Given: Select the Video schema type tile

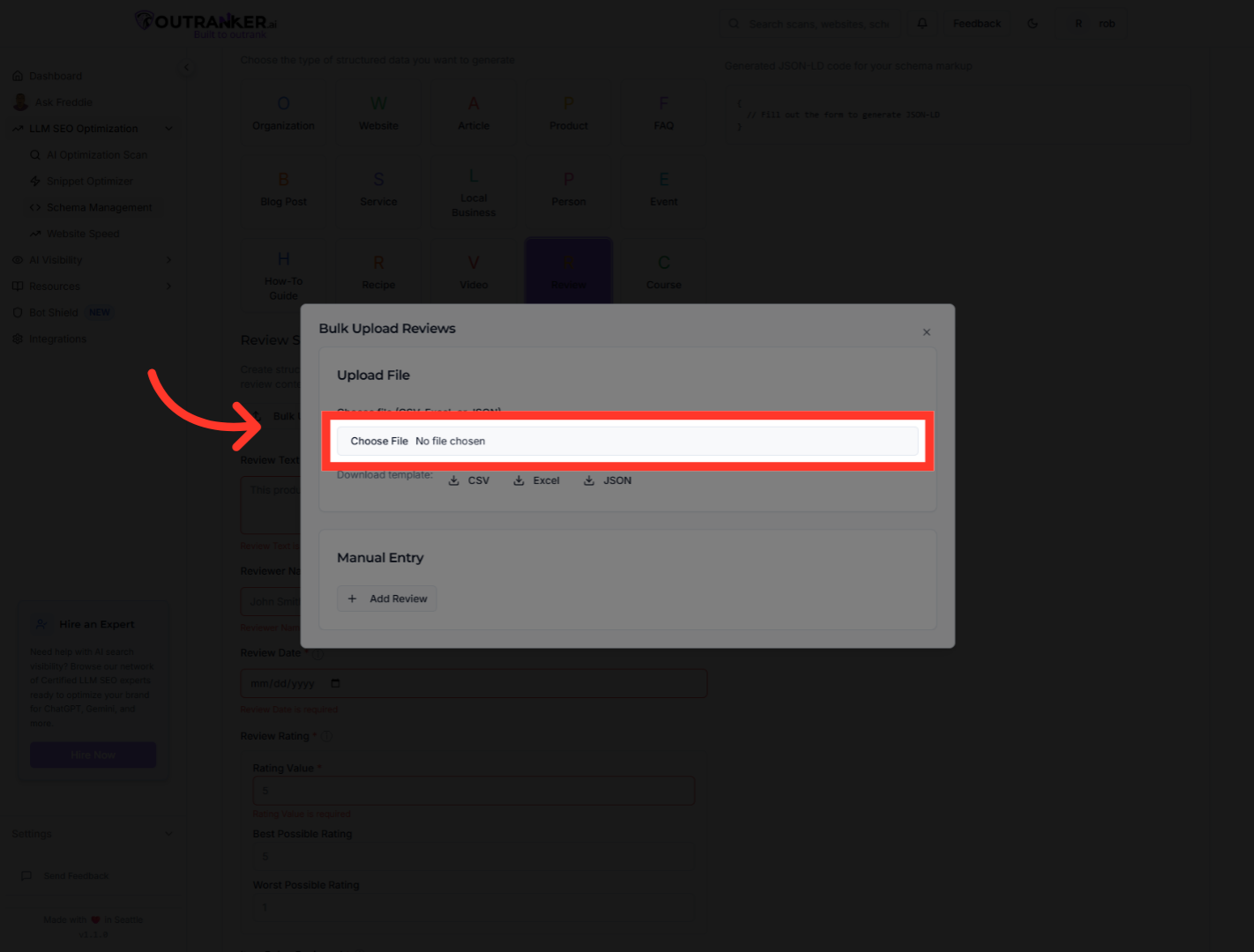Looking at the screenshot, I should point(474,273).
